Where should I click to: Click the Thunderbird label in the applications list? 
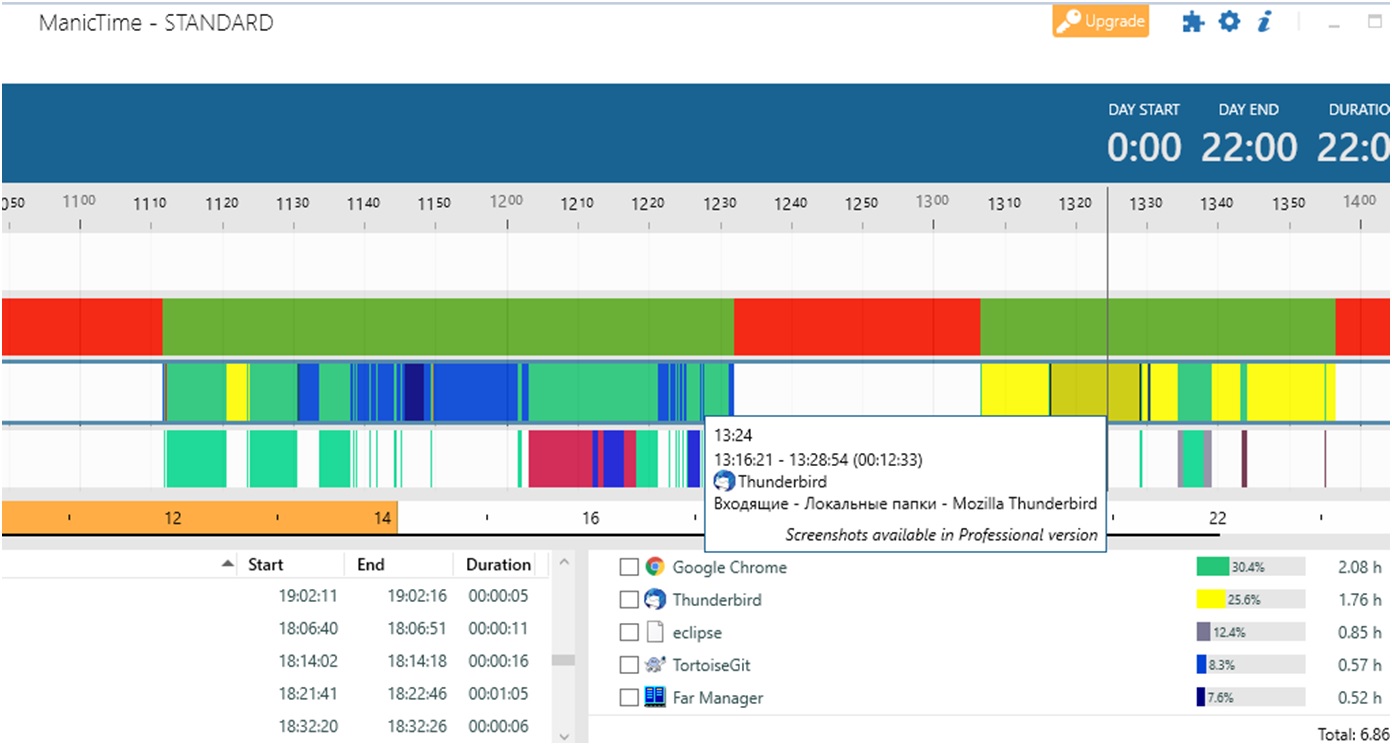[716, 600]
